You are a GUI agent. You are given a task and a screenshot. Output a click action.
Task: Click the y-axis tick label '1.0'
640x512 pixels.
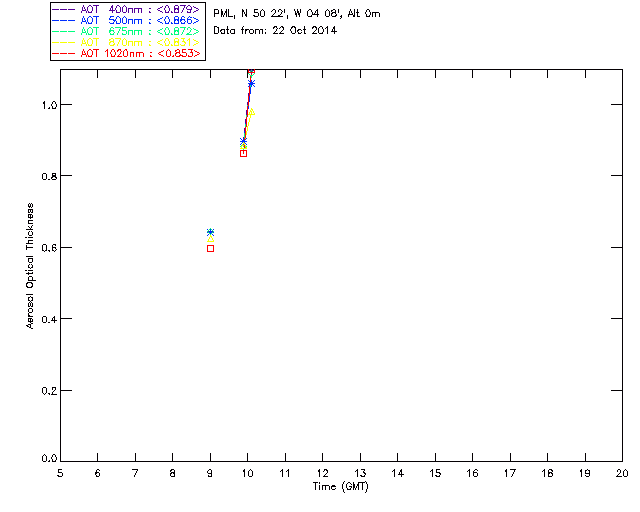pyautogui.click(x=49, y=105)
